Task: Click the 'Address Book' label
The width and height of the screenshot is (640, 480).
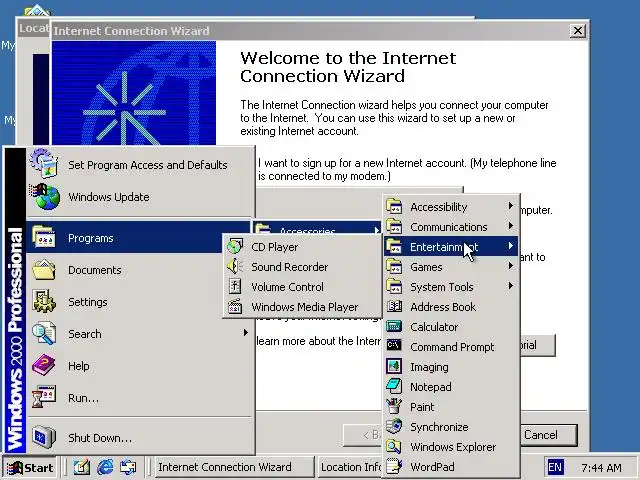Action: pyautogui.click(x=443, y=307)
